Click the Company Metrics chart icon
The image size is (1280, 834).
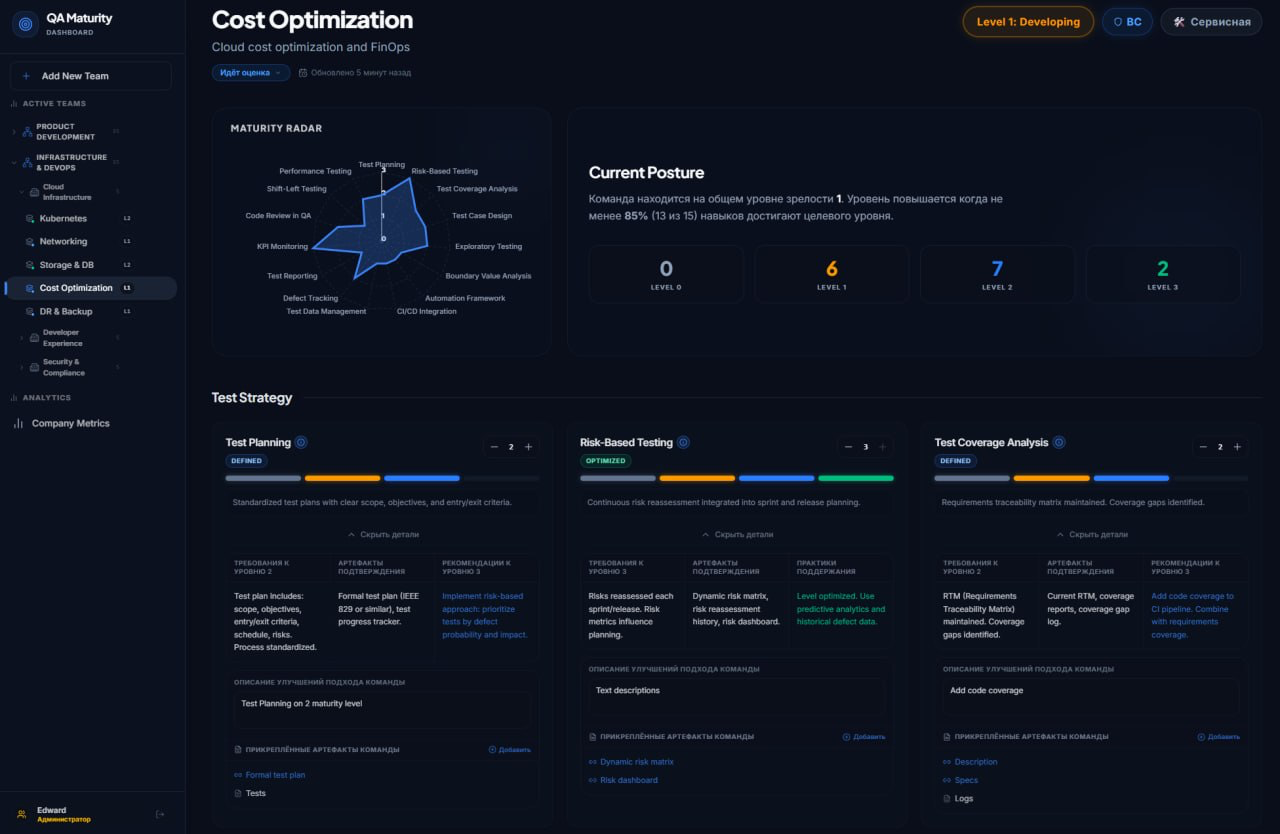tap(18, 423)
